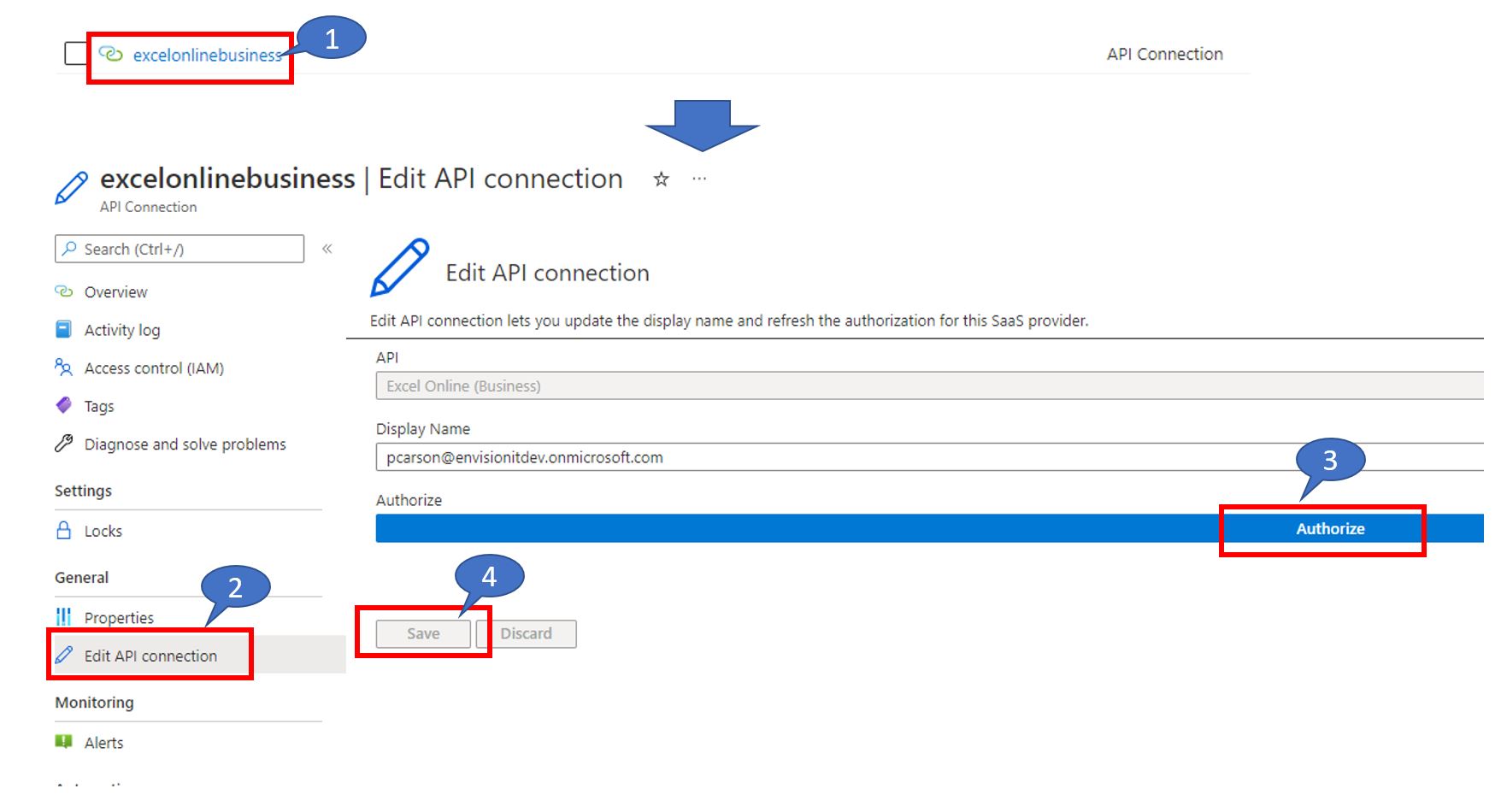Collapse the sidebar using the double chevron
This screenshot has width=1507, height=812.
327,248
